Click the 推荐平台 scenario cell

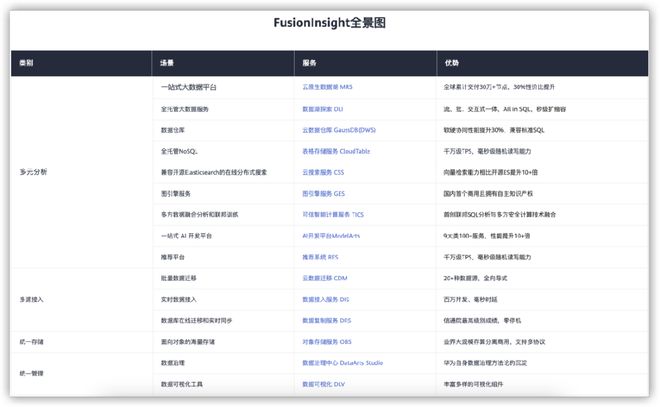coord(173,257)
